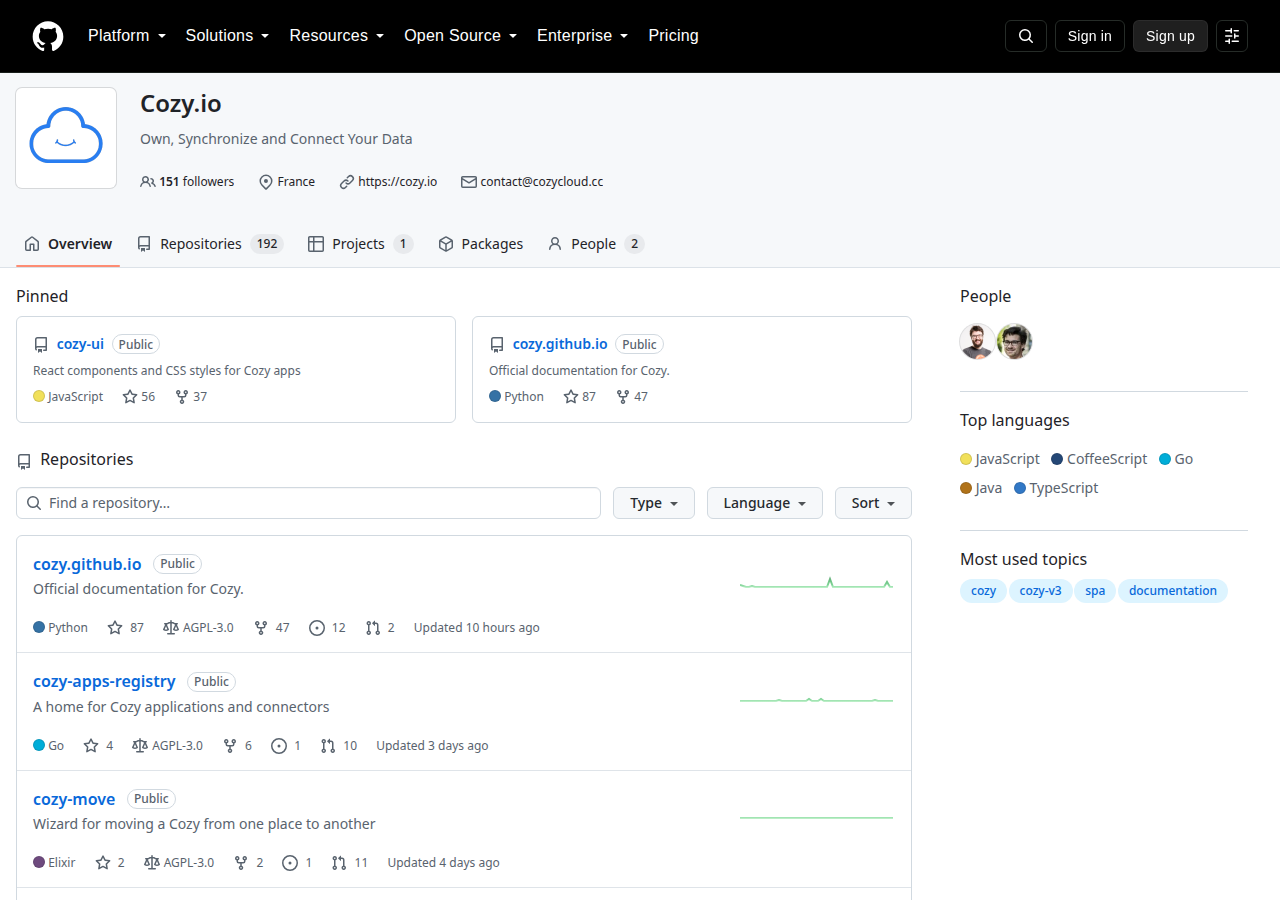
Task: Click the Sign in button
Action: [1090, 36]
